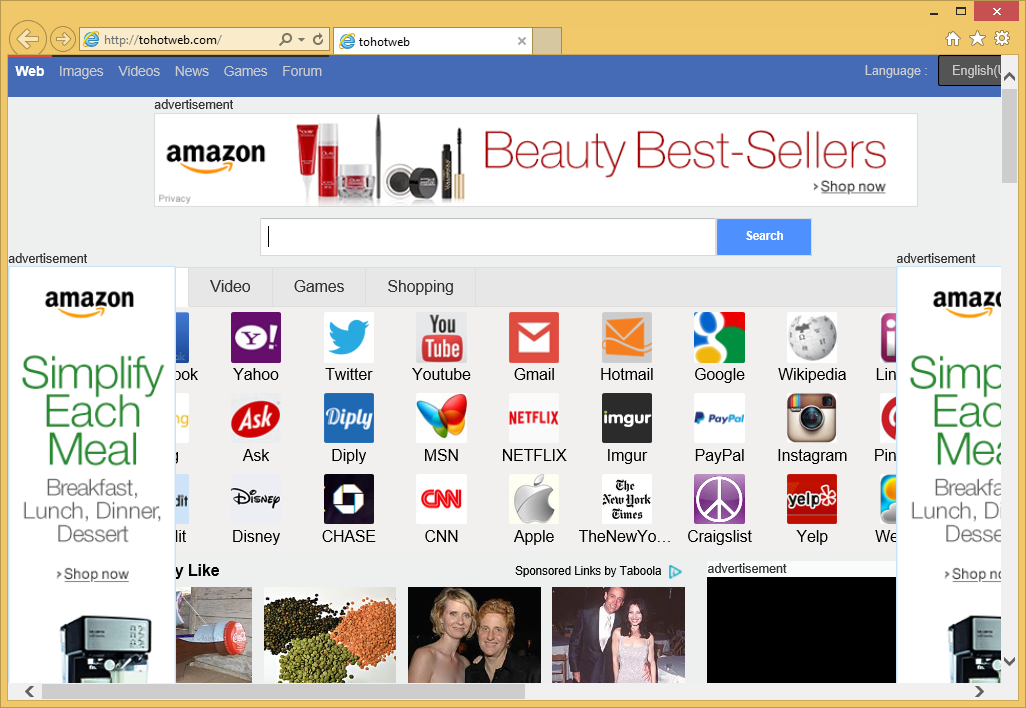1026x708 pixels.
Task: Switch to Images in the top nav
Action: click(x=81, y=71)
